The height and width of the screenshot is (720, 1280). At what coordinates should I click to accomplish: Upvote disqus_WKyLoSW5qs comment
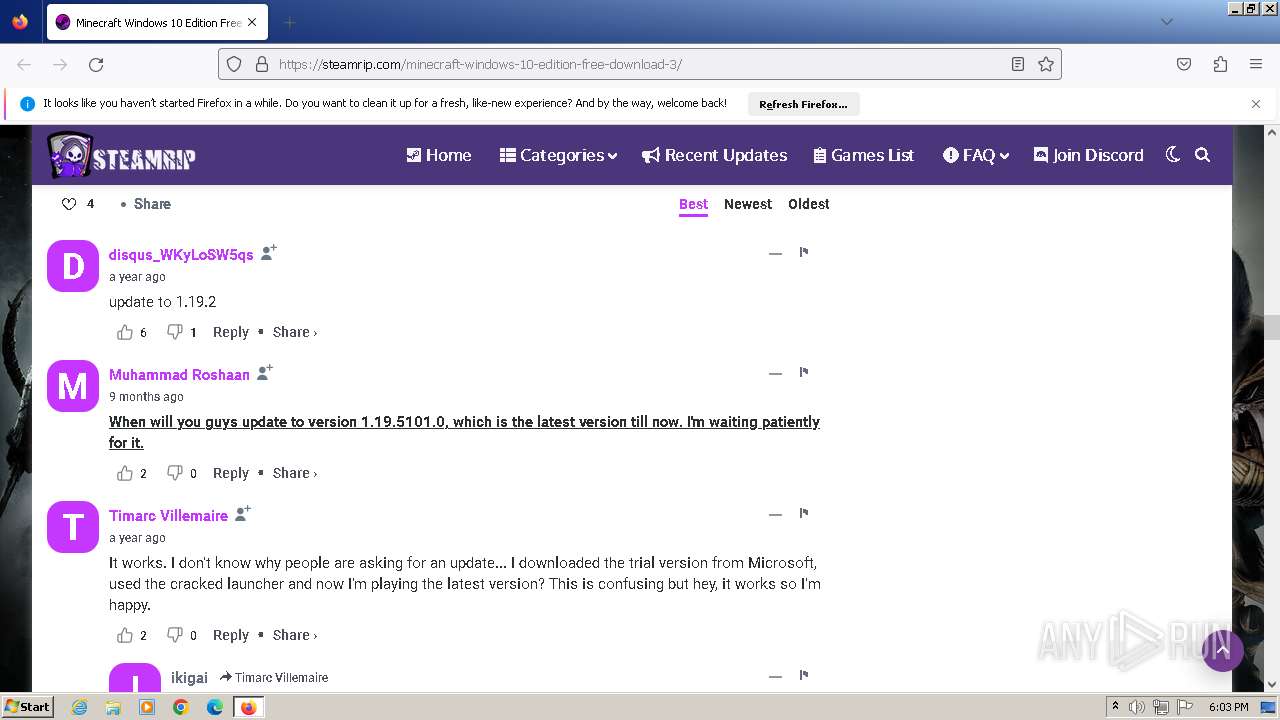(125, 332)
